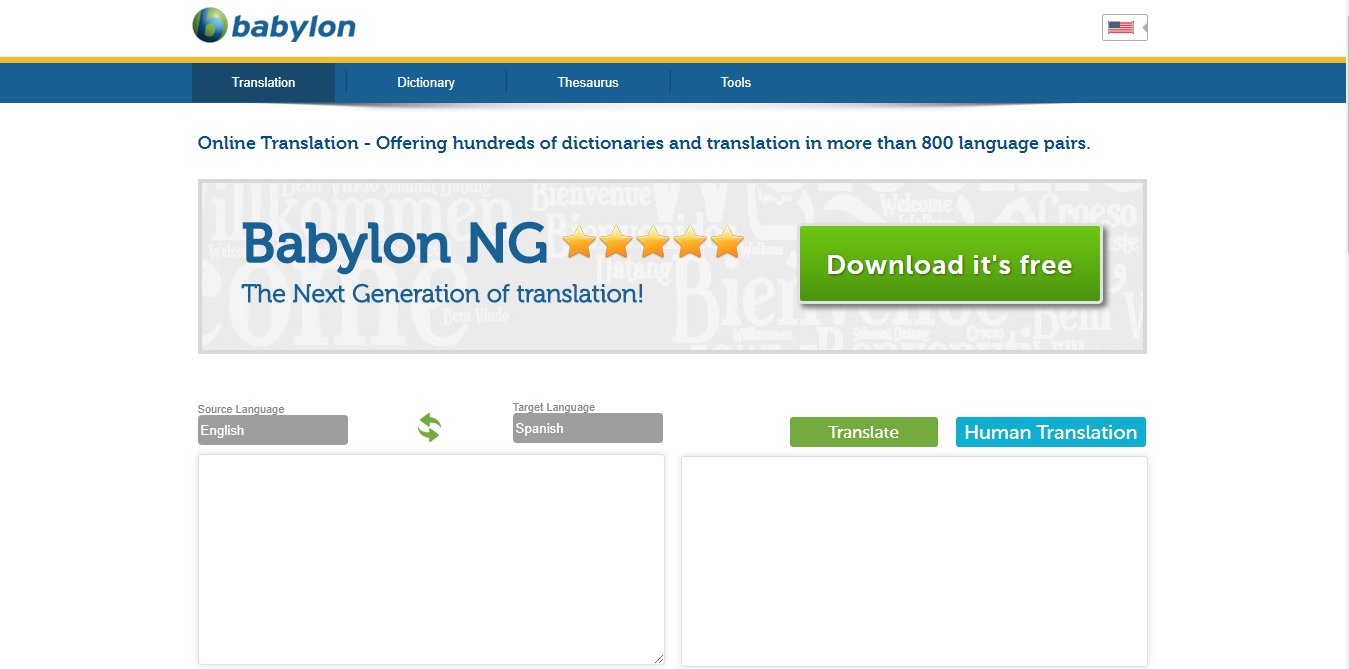Click the Babylon logo

tap(274, 26)
